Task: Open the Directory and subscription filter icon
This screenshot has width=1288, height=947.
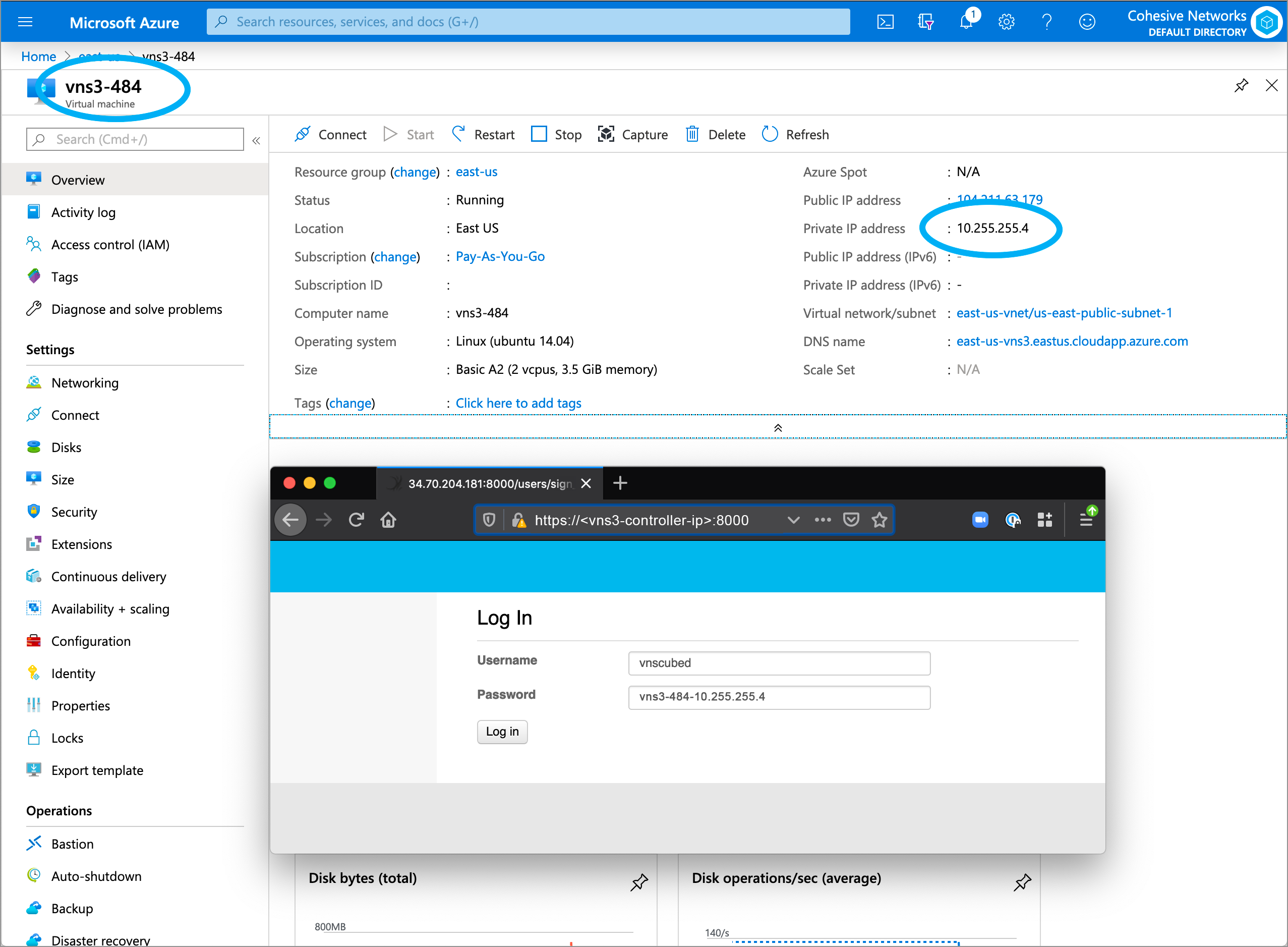Action: click(x=925, y=22)
